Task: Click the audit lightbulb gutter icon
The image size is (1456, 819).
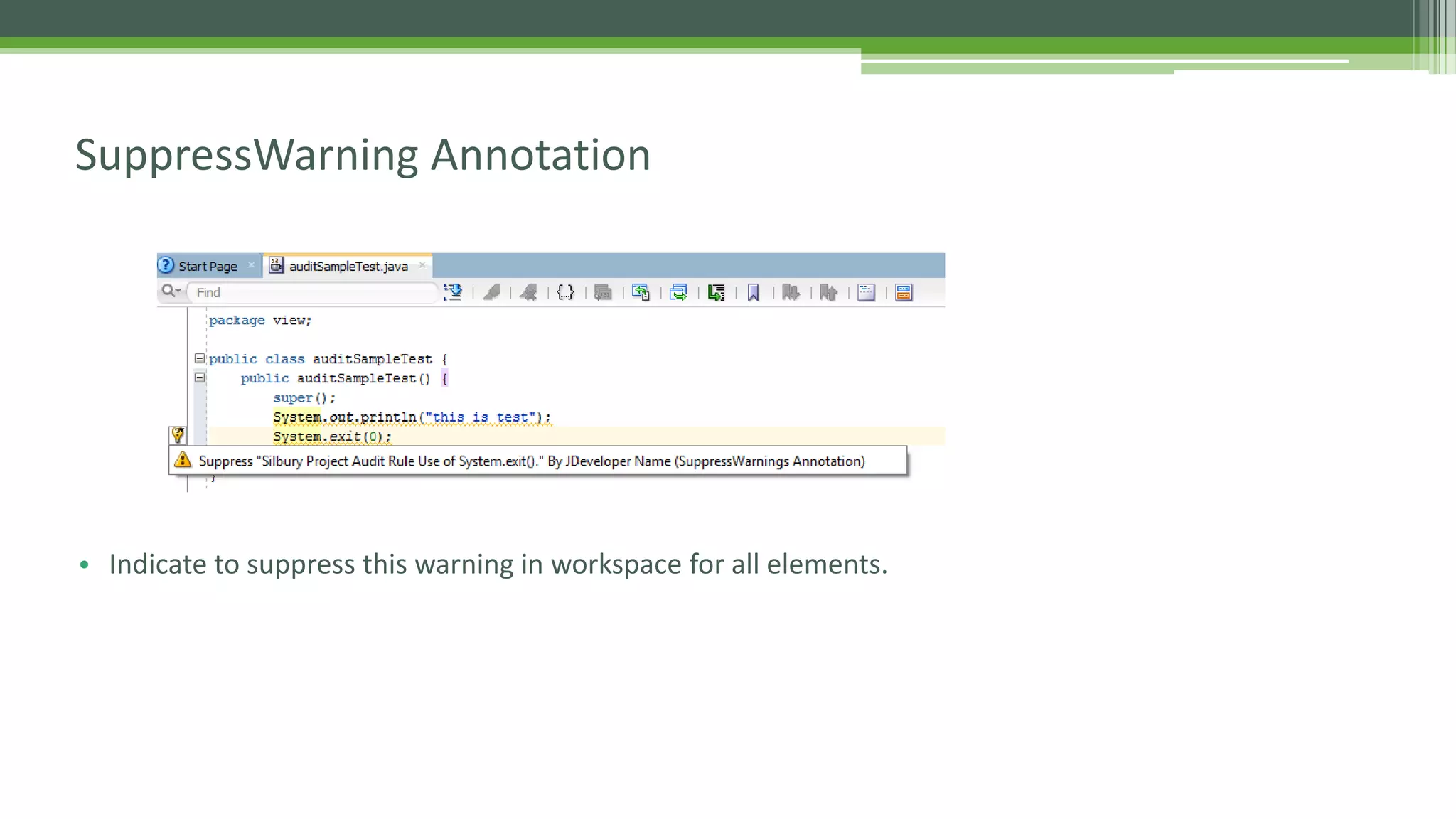Action: point(178,435)
